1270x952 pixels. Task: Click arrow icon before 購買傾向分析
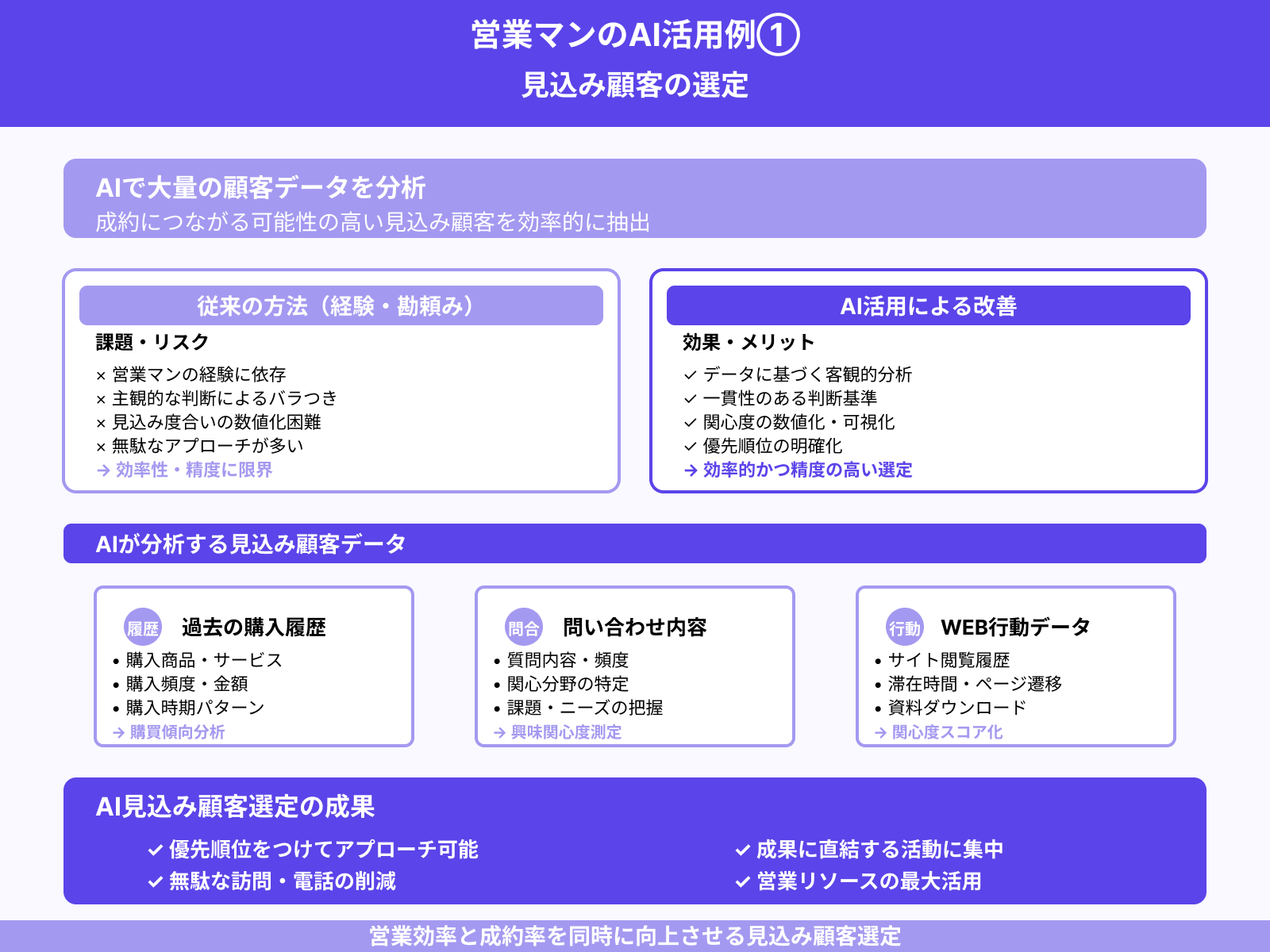click(x=119, y=732)
